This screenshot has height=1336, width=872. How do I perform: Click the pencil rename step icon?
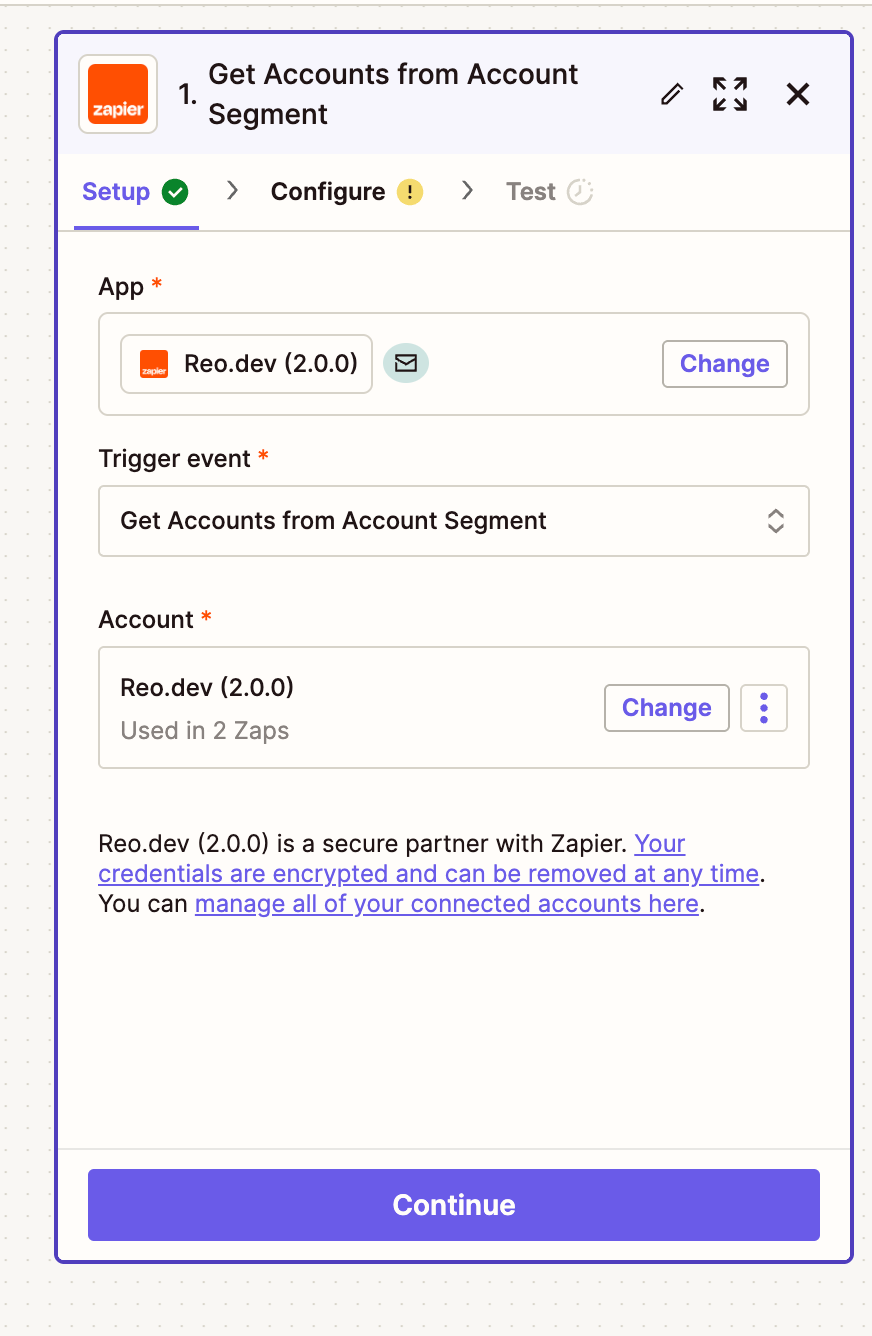(x=672, y=94)
